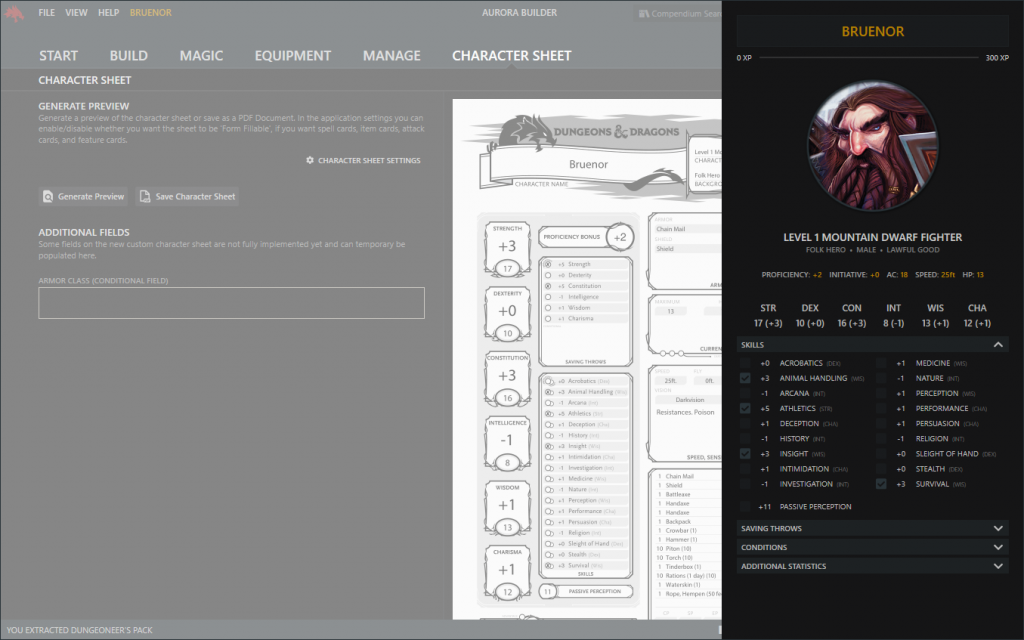Toggle the Athletics skill checkbox
The image size is (1024, 640).
pos(745,408)
